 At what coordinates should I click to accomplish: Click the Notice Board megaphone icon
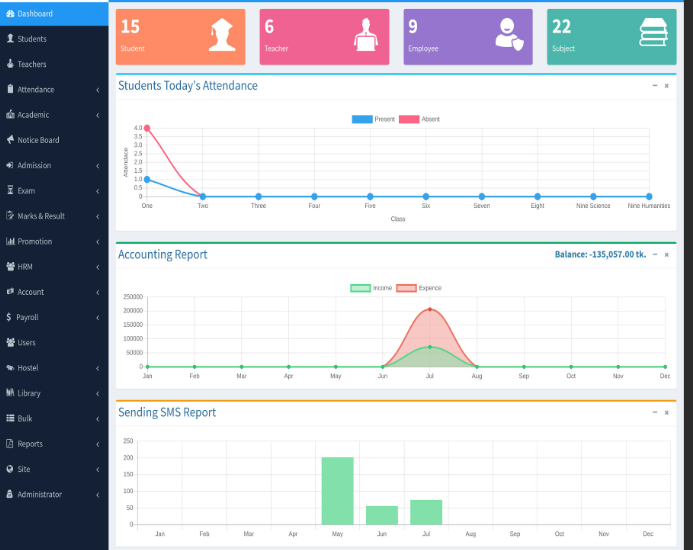tap(10, 140)
